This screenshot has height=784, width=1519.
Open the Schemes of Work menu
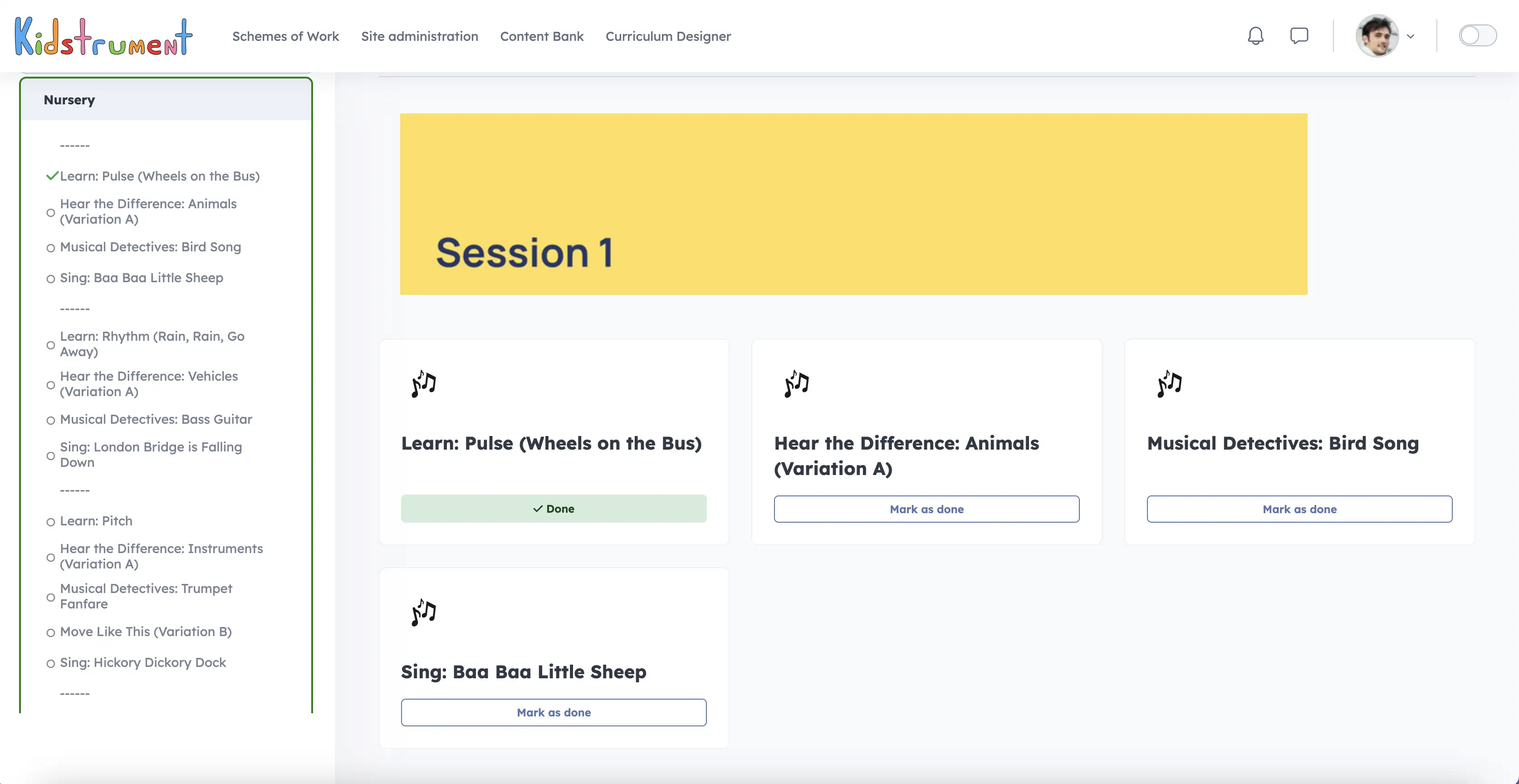tap(285, 37)
